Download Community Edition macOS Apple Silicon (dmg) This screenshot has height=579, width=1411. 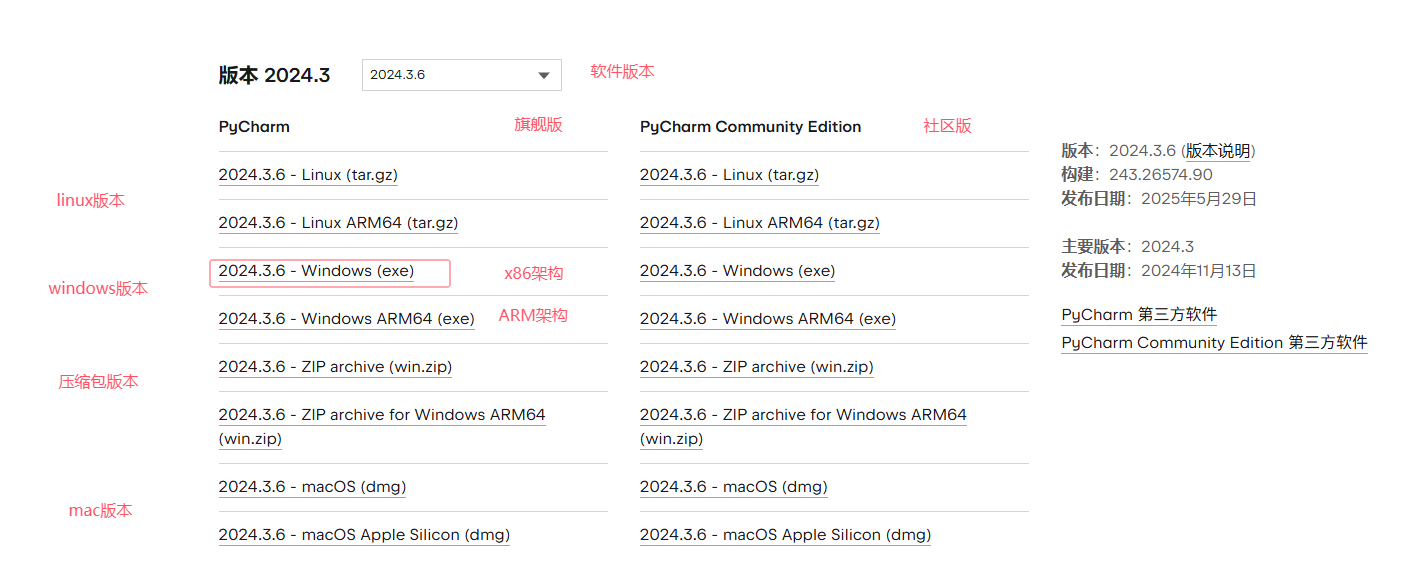tap(785, 535)
